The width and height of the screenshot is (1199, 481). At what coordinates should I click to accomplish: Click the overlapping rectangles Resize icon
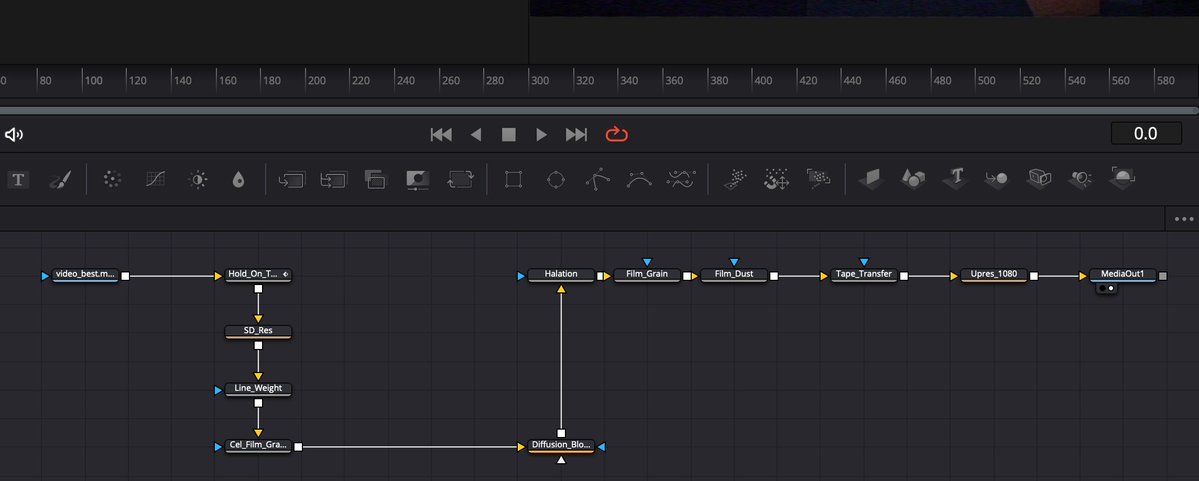(x=375, y=180)
